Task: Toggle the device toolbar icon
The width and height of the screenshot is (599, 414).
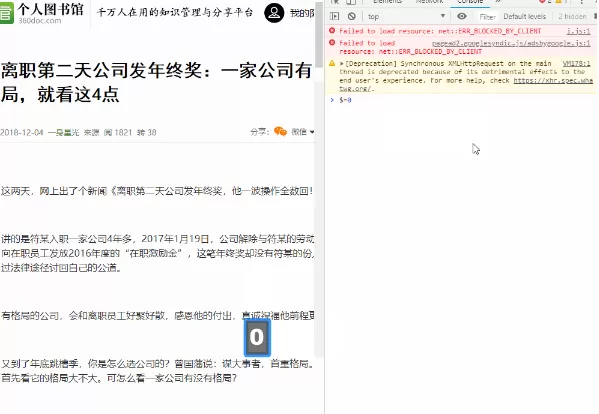Action: (x=350, y=2)
